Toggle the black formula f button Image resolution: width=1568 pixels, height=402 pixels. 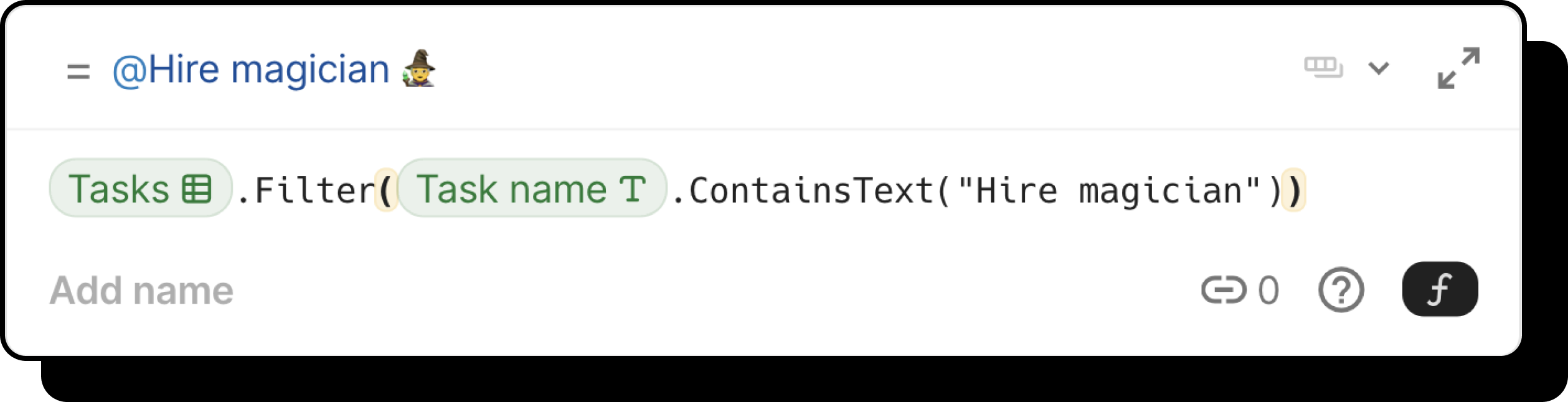(x=1440, y=289)
